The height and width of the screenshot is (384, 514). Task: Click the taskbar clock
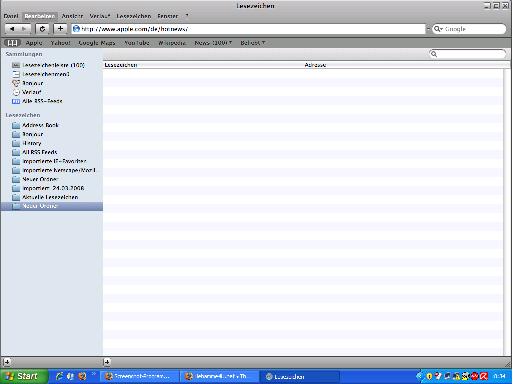(499, 376)
